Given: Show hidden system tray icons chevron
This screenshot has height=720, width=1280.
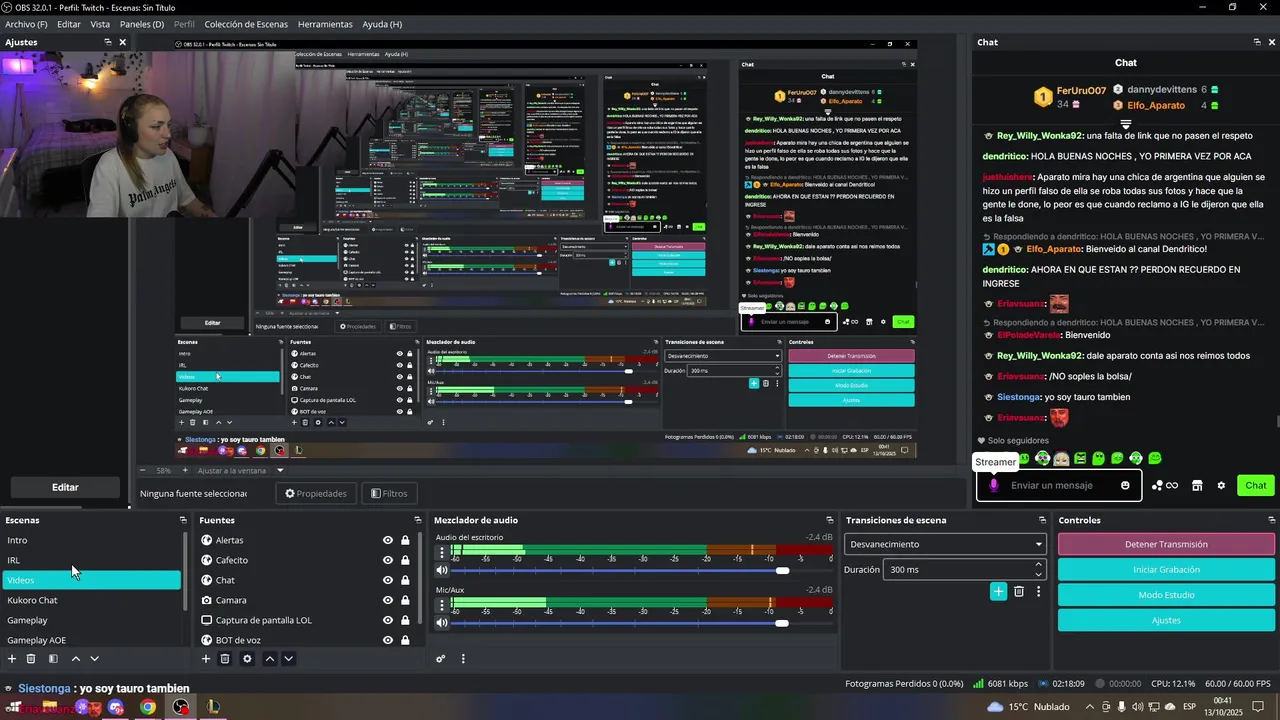Looking at the screenshot, I should 1090,707.
